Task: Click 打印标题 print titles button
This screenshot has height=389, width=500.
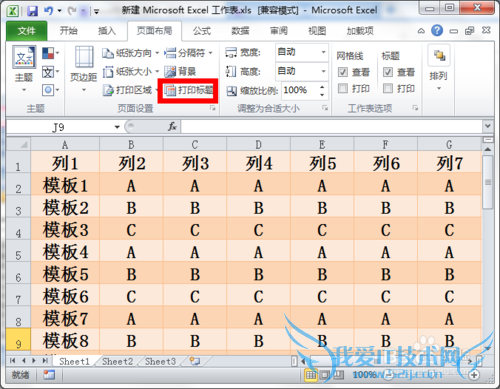Action: pyautogui.click(x=189, y=90)
